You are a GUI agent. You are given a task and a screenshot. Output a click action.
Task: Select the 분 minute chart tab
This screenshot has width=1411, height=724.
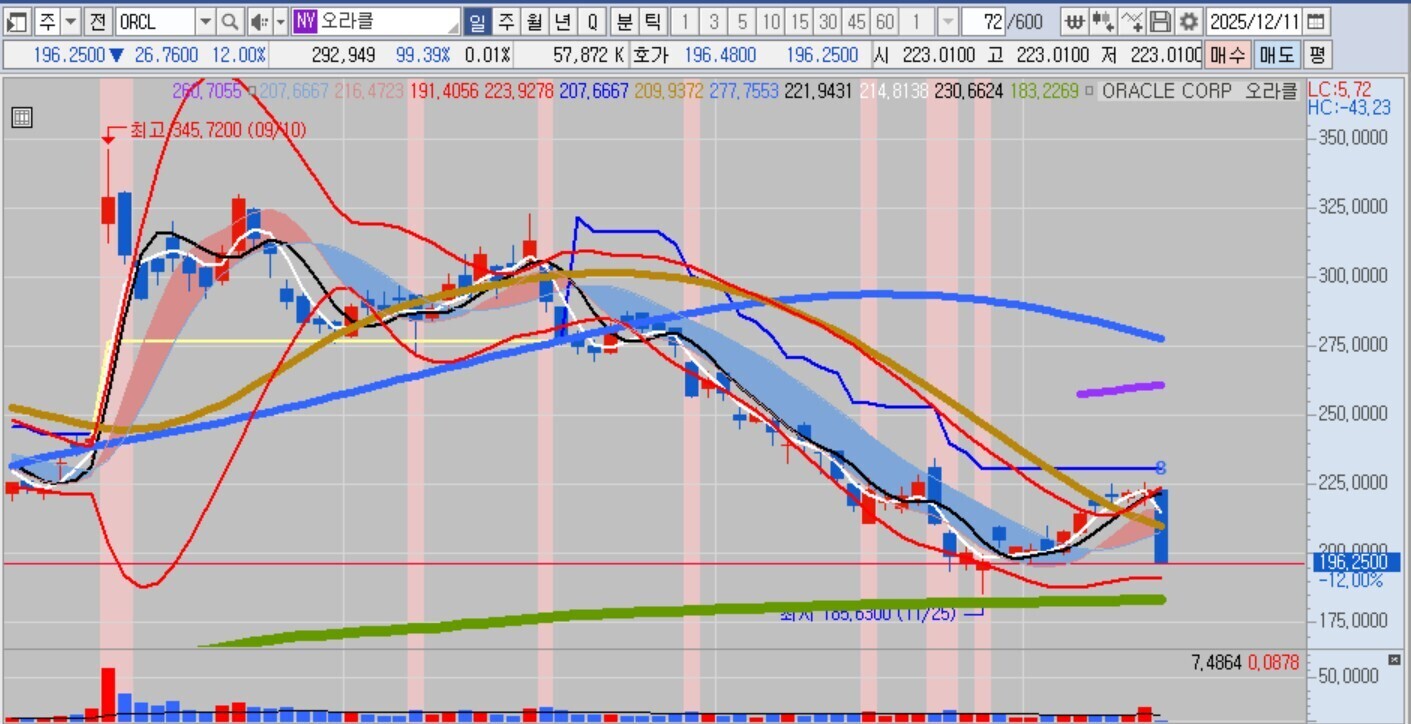coord(625,21)
